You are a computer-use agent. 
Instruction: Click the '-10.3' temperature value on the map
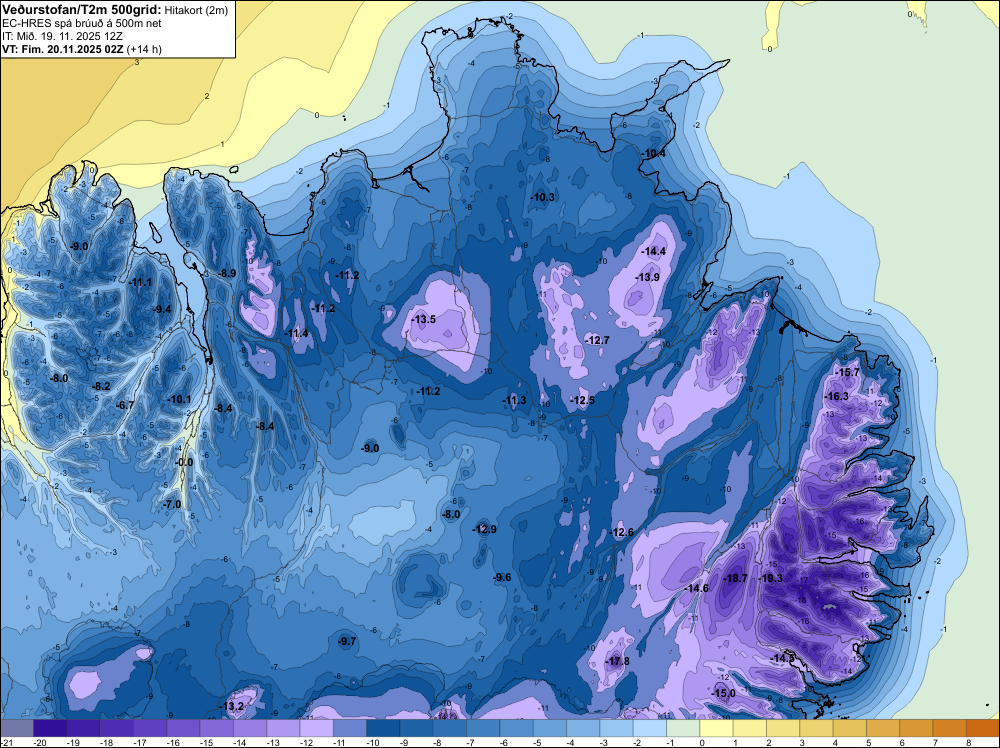coord(543,197)
